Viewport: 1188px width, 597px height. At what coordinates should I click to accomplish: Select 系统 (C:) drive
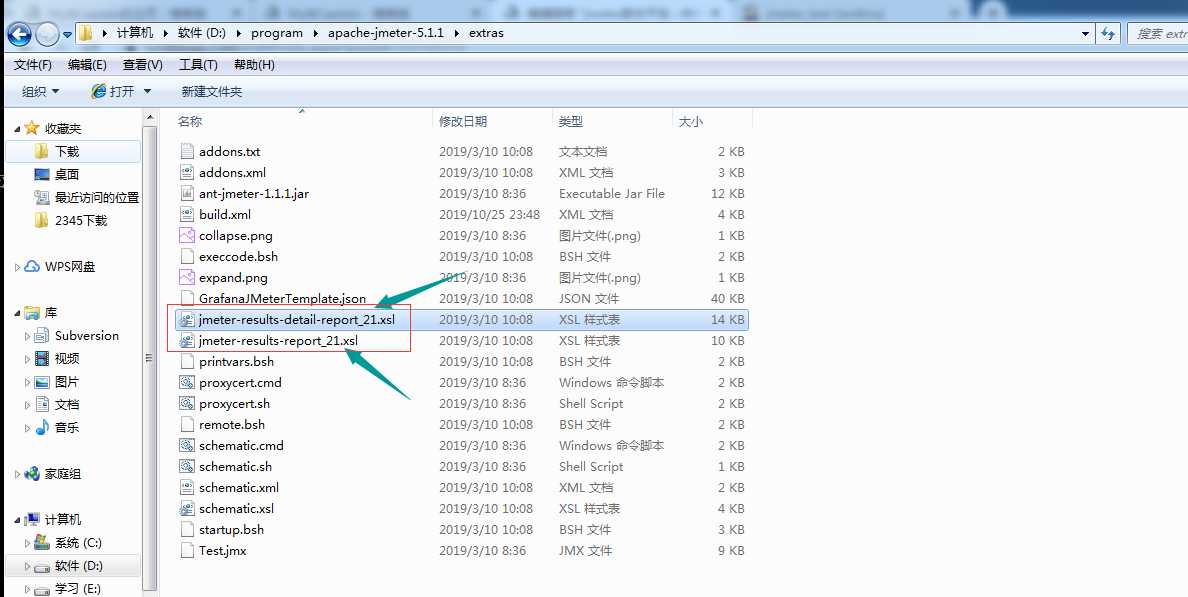[x=78, y=542]
